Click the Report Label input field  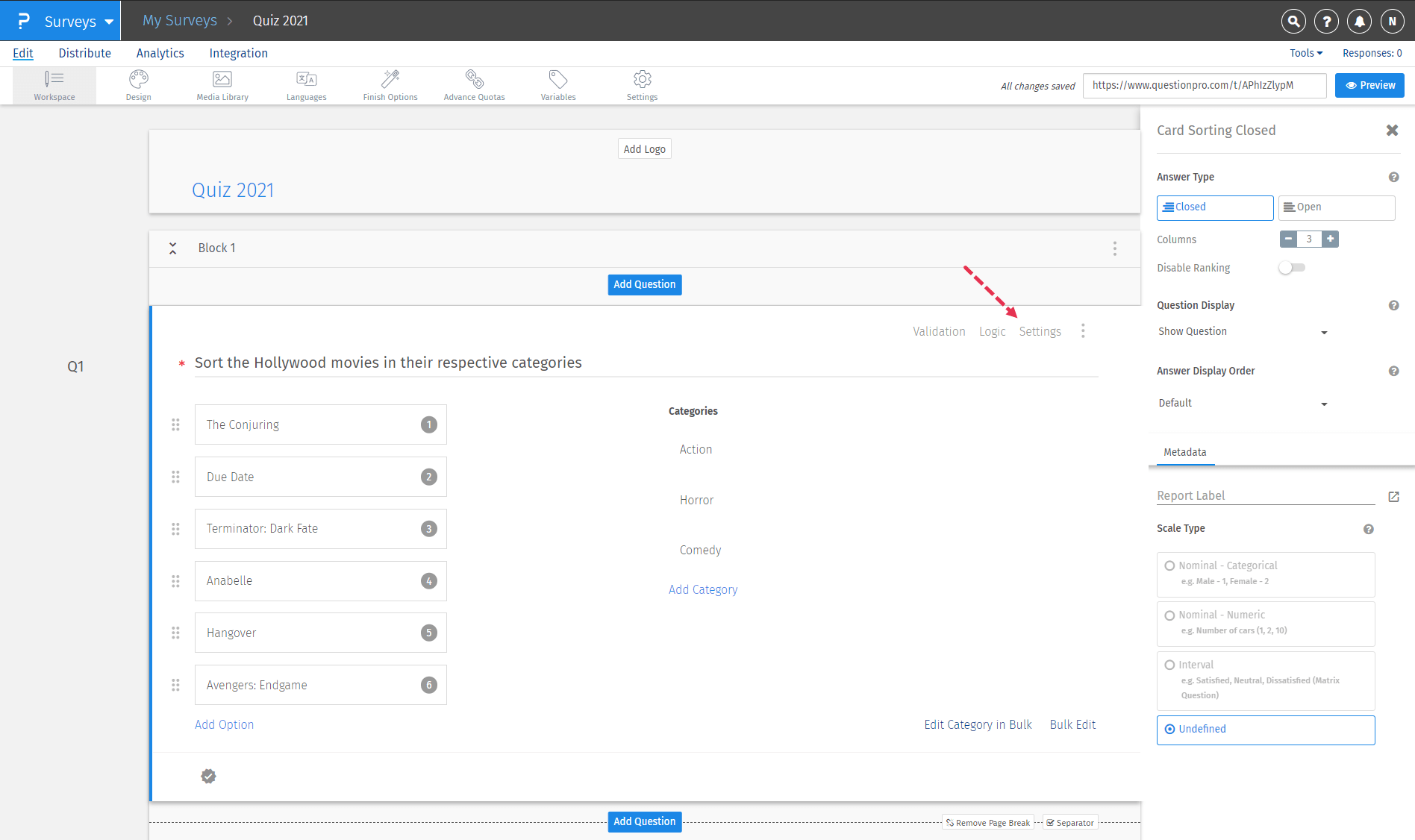tap(1265, 495)
